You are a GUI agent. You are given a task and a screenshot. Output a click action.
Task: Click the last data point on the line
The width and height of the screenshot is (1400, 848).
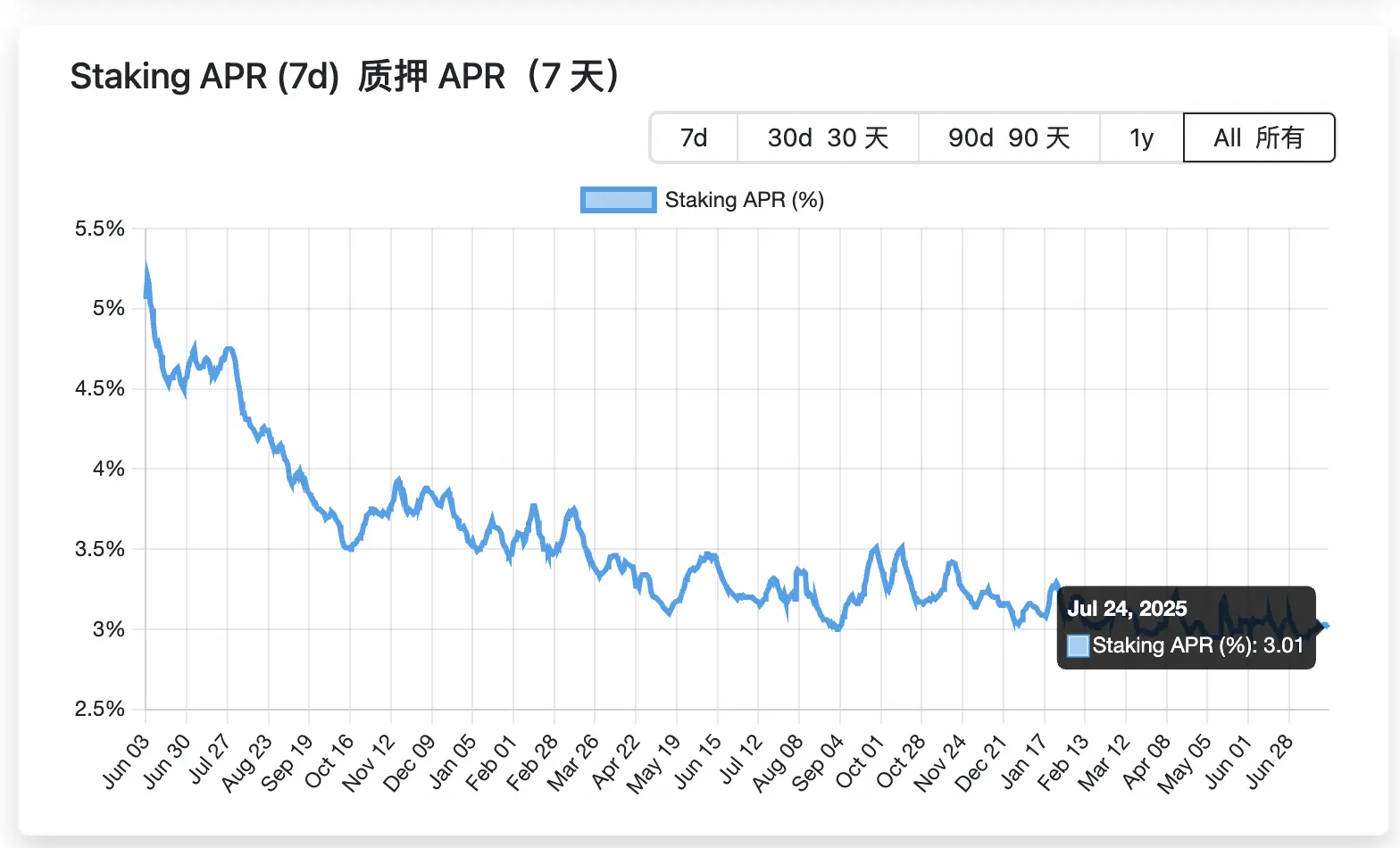1327,626
